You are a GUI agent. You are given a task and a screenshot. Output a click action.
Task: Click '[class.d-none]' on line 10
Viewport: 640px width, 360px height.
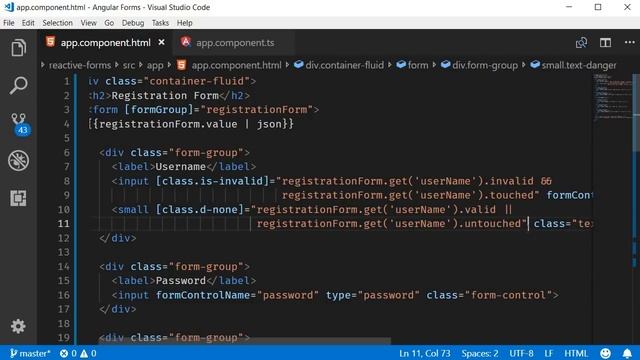[200, 210]
